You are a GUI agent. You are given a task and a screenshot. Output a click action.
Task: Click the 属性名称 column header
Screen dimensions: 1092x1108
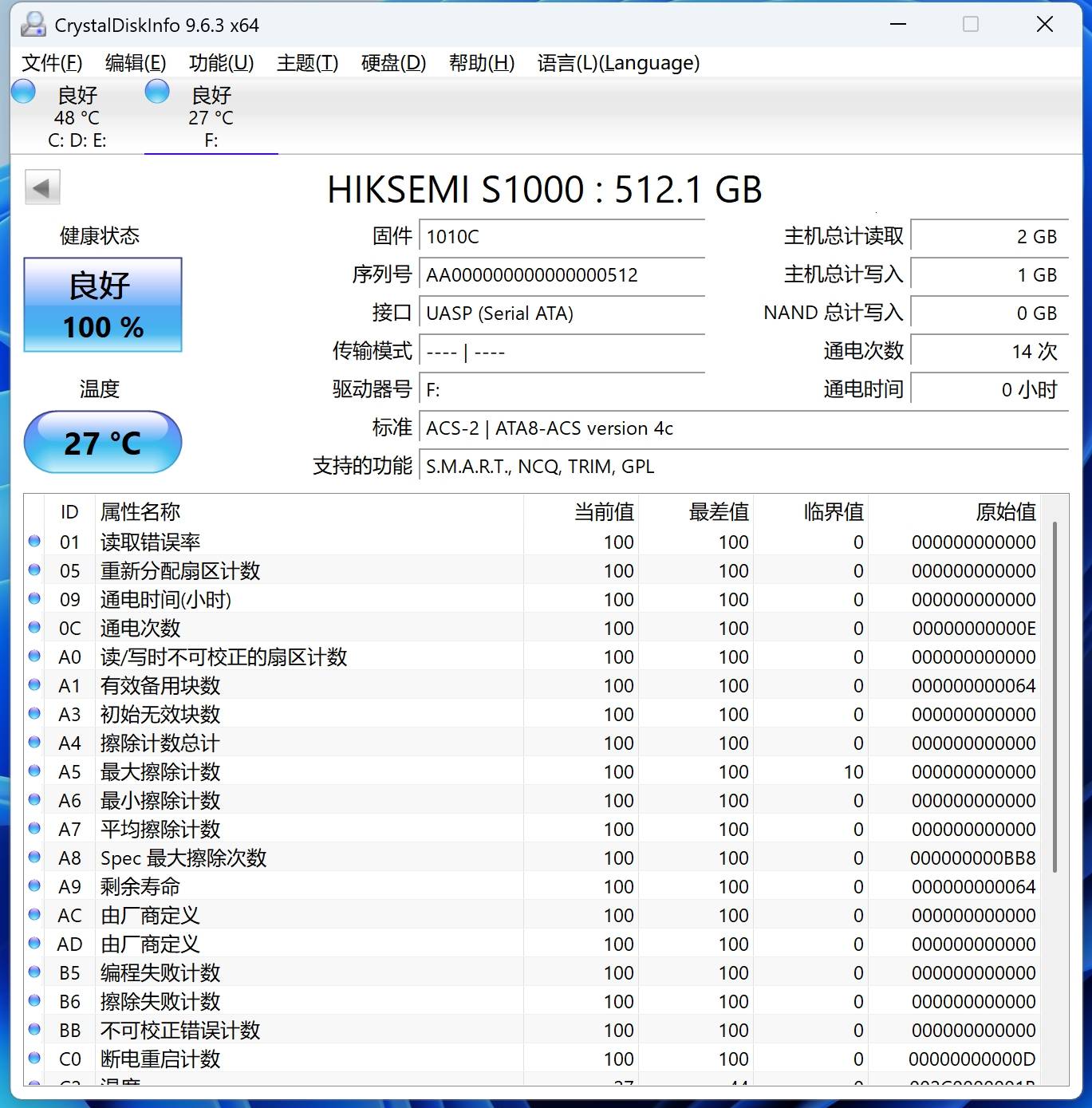click(x=309, y=511)
